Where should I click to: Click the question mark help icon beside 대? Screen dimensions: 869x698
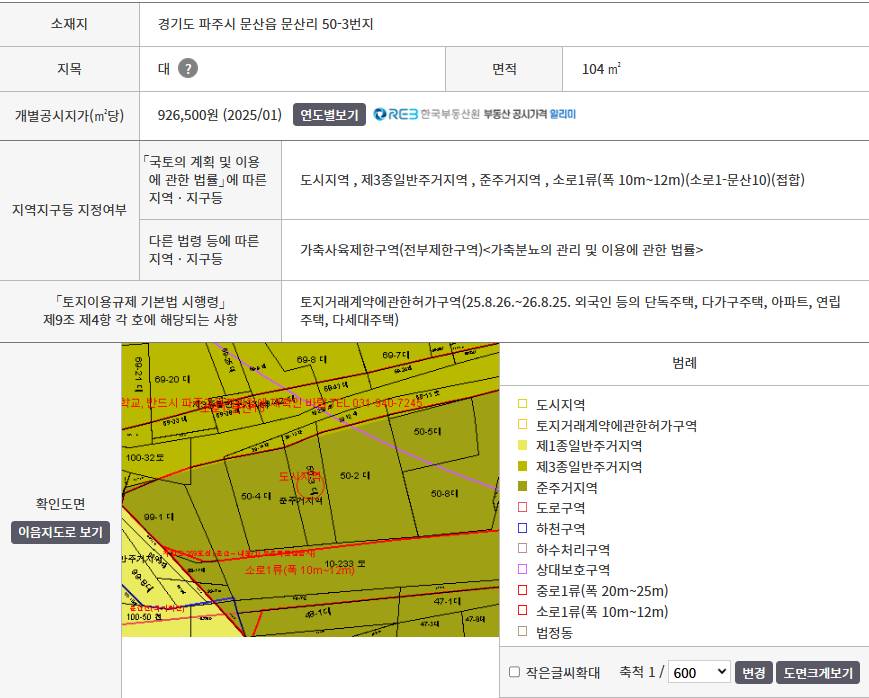[x=188, y=69]
